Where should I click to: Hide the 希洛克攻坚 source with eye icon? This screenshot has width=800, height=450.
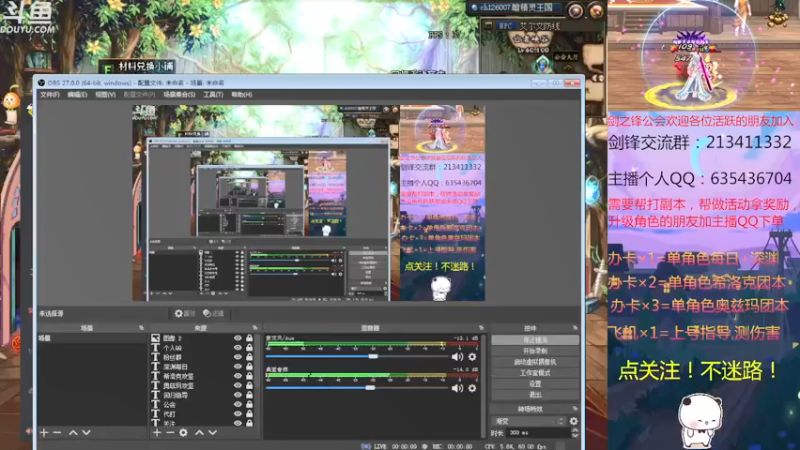pyautogui.click(x=238, y=376)
